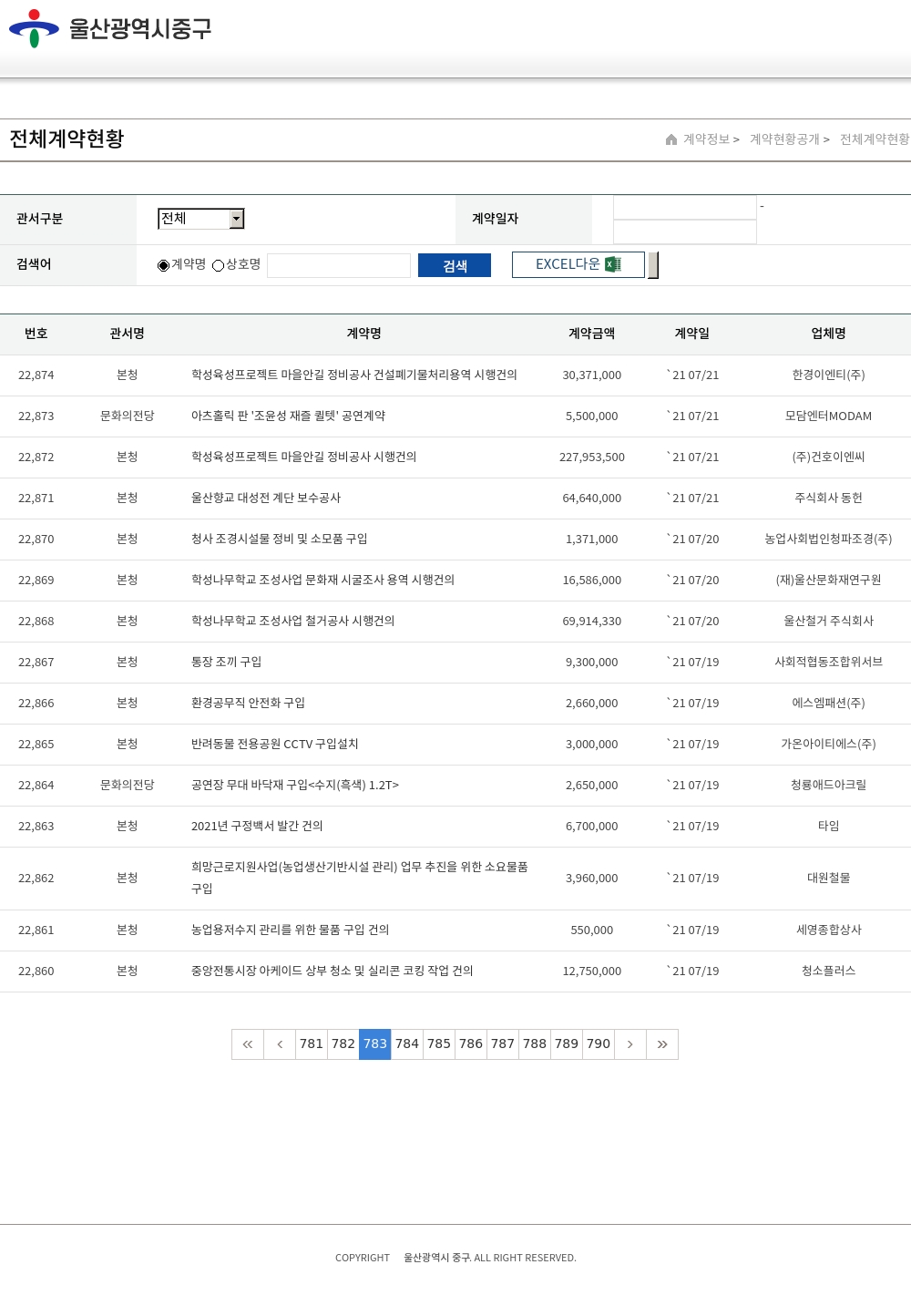Go to page 790

[x=599, y=1044]
